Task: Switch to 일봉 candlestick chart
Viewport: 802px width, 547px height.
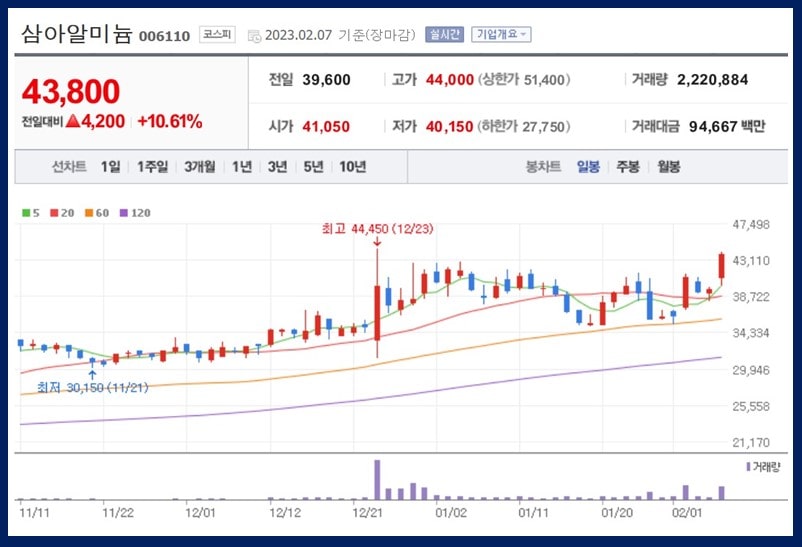Action: pyautogui.click(x=588, y=167)
